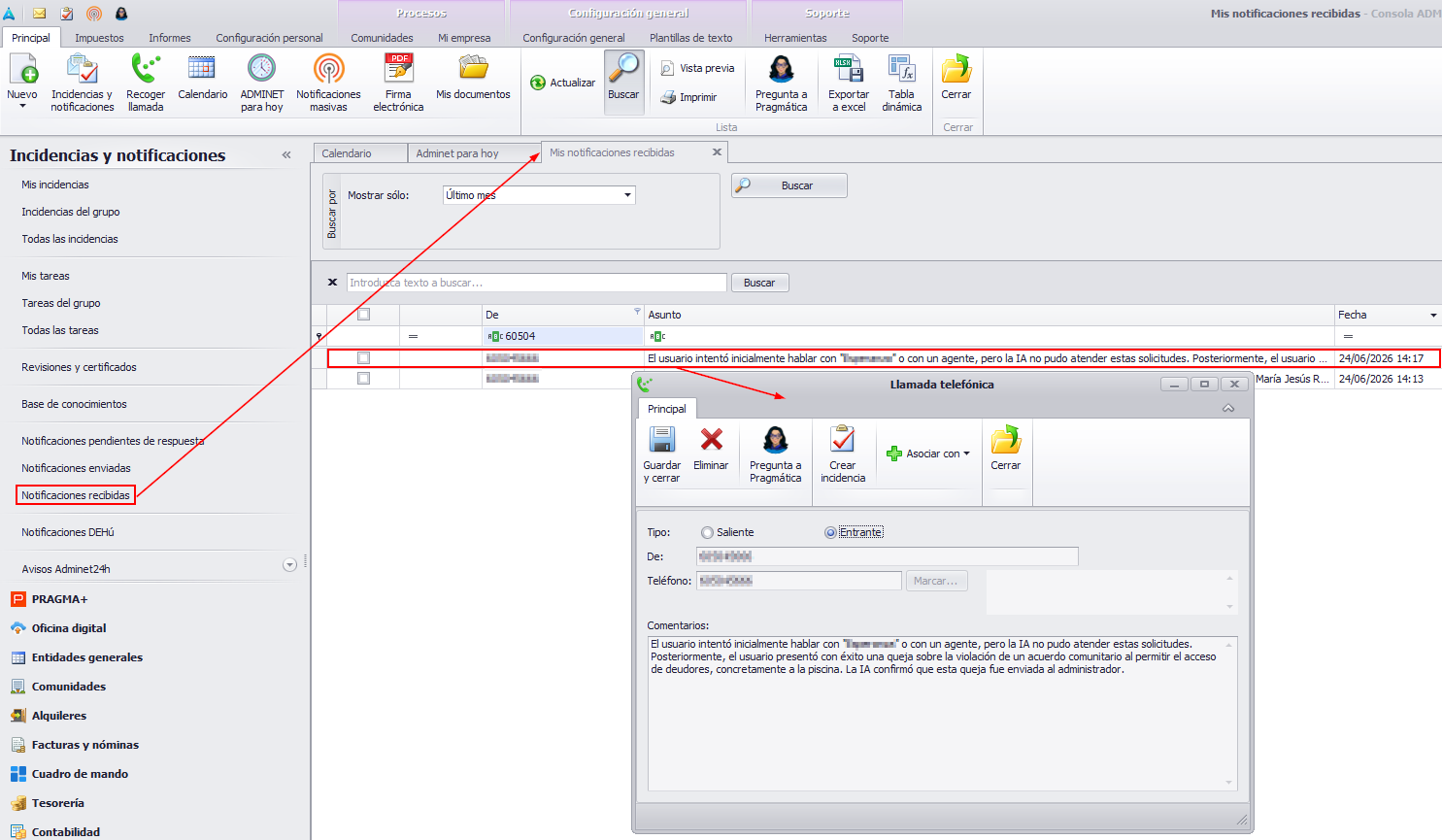Viewport: 1442px width, 840px height.
Task: Collapse the ribbon in the Llamada telefónica dialog
Action: pos(1228,409)
